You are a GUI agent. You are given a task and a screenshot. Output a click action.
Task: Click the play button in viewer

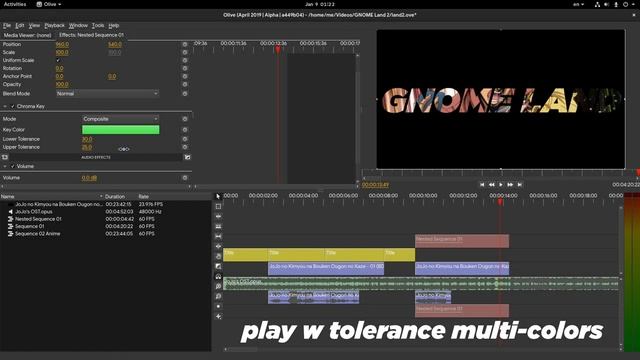[501, 185]
